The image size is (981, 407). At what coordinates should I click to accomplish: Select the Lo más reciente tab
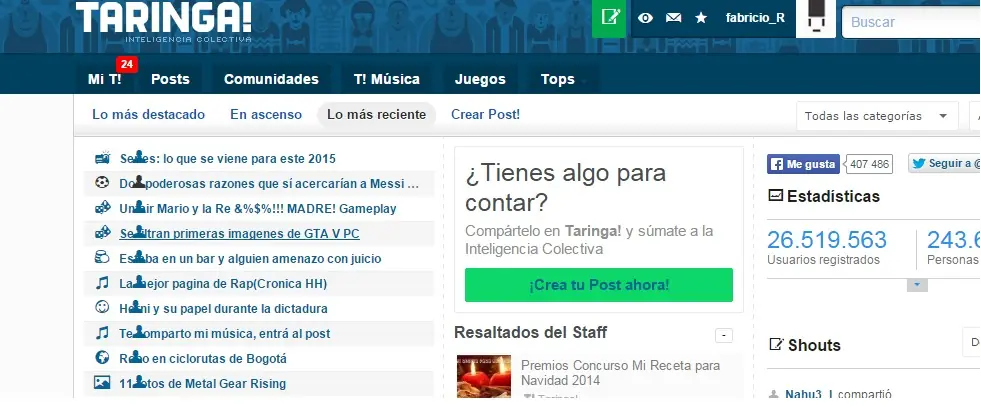[x=377, y=114]
